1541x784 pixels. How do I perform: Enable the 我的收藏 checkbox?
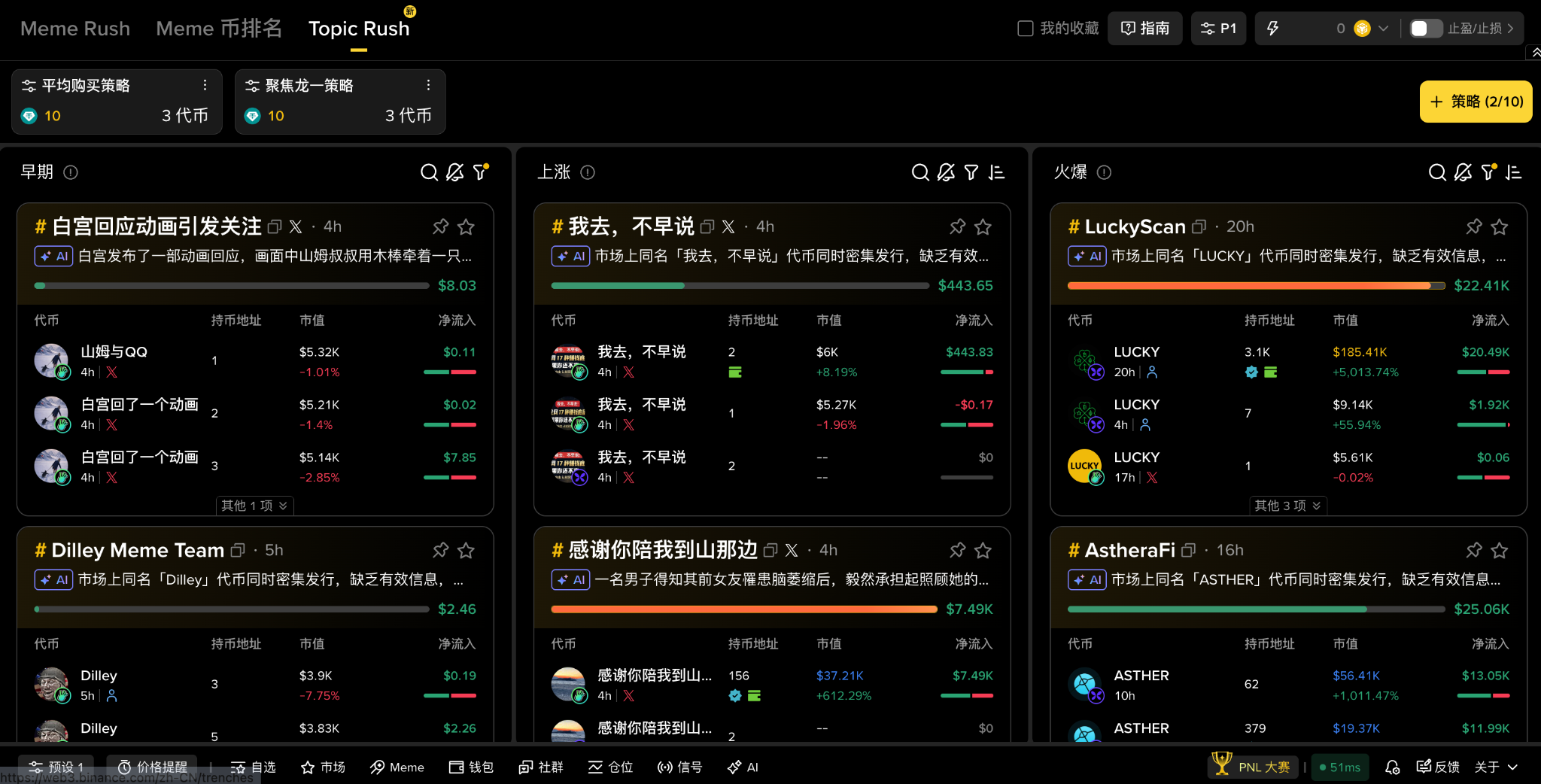pyautogui.click(x=1025, y=28)
